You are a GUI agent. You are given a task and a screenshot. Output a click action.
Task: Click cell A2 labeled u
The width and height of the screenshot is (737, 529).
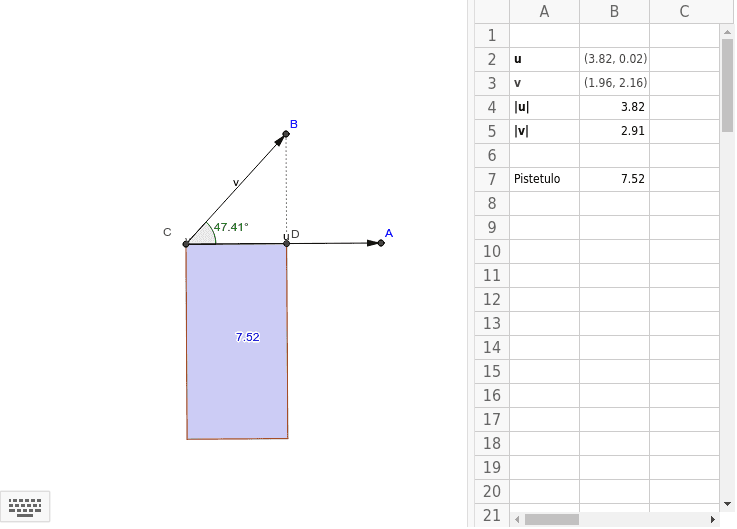[544, 59]
